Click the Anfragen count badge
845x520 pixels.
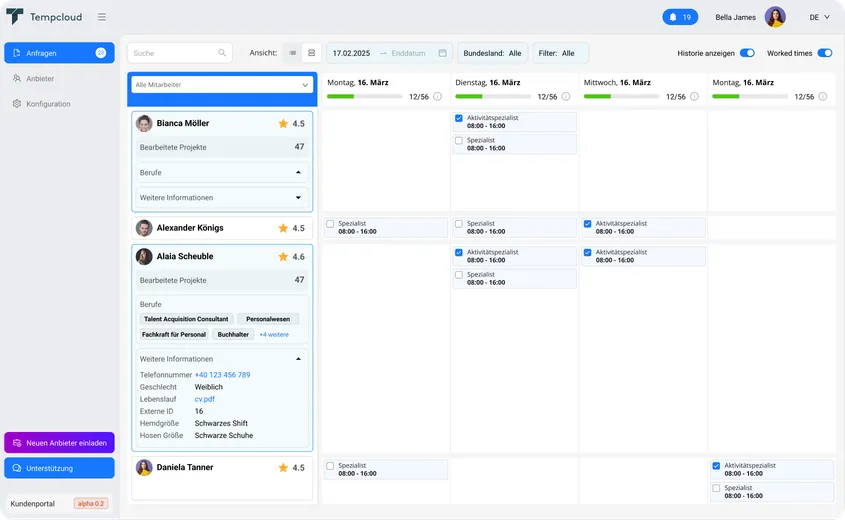pos(101,53)
